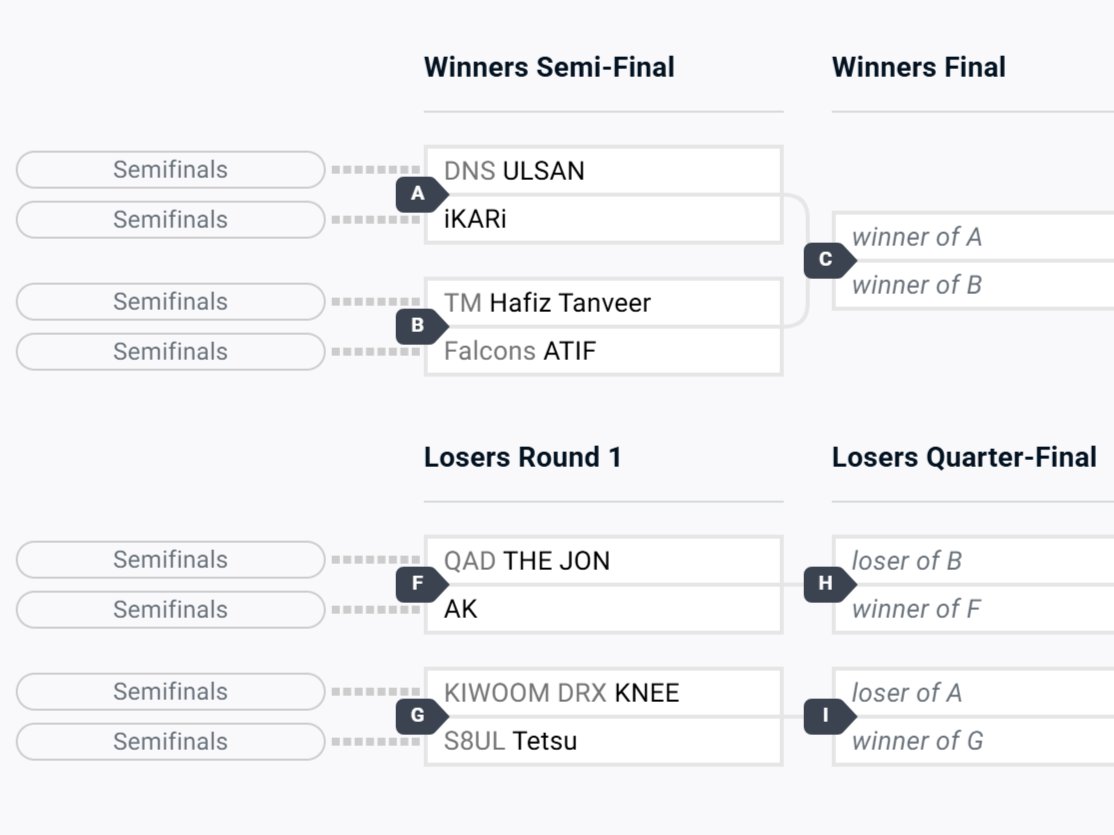Image resolution: width=1114 pixels, height=835 pixels.
Task: Click the Semifinals pill leading to iKARi
Action: 171,220
